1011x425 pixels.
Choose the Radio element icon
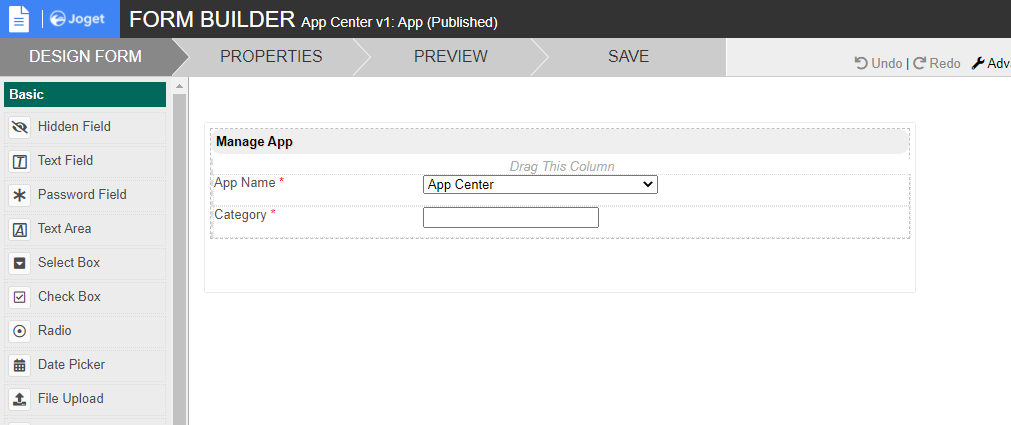pos(19,331)
